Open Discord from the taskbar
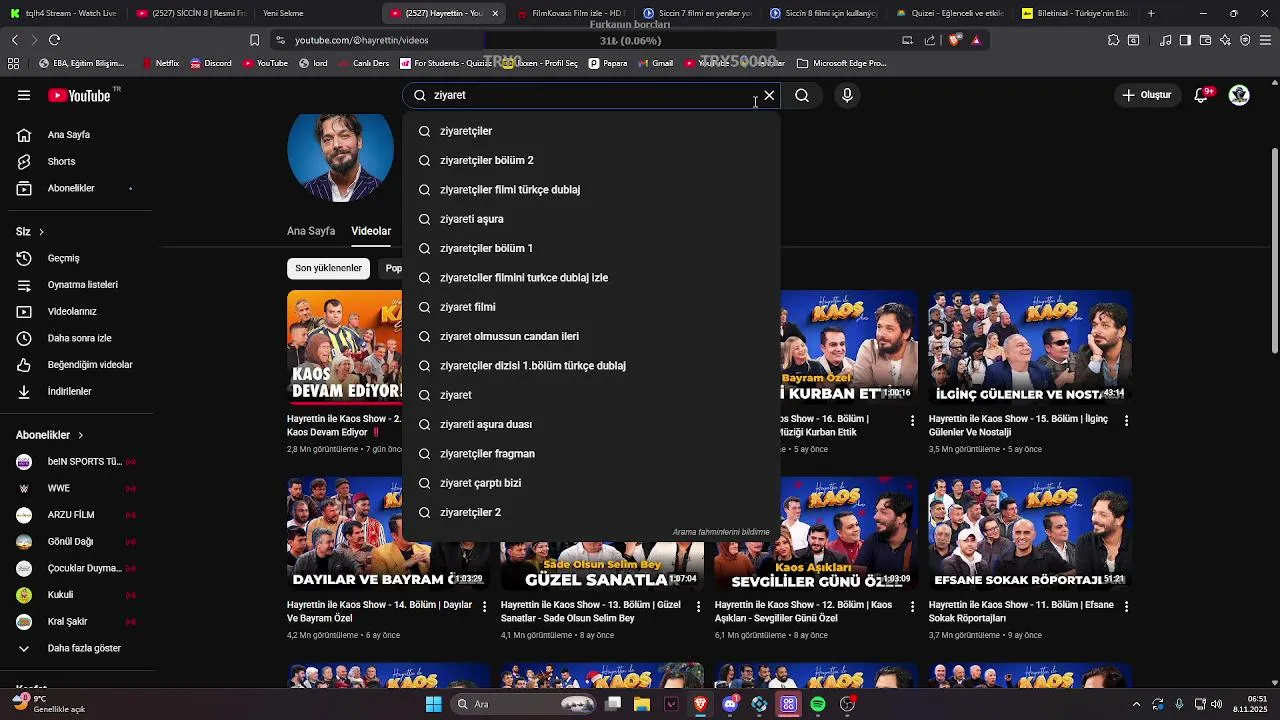1280x720 pixels. click(x=730, y=704)
